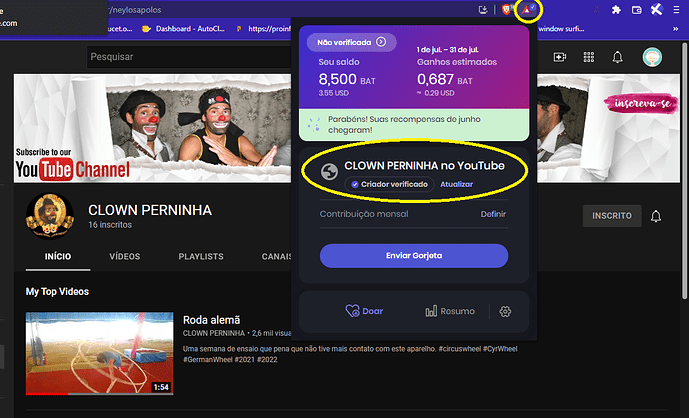Toggle channel notification bell next to INSCRITO
Image resolution: width=689 pixels, height=418 pixels.
[656, 216]
